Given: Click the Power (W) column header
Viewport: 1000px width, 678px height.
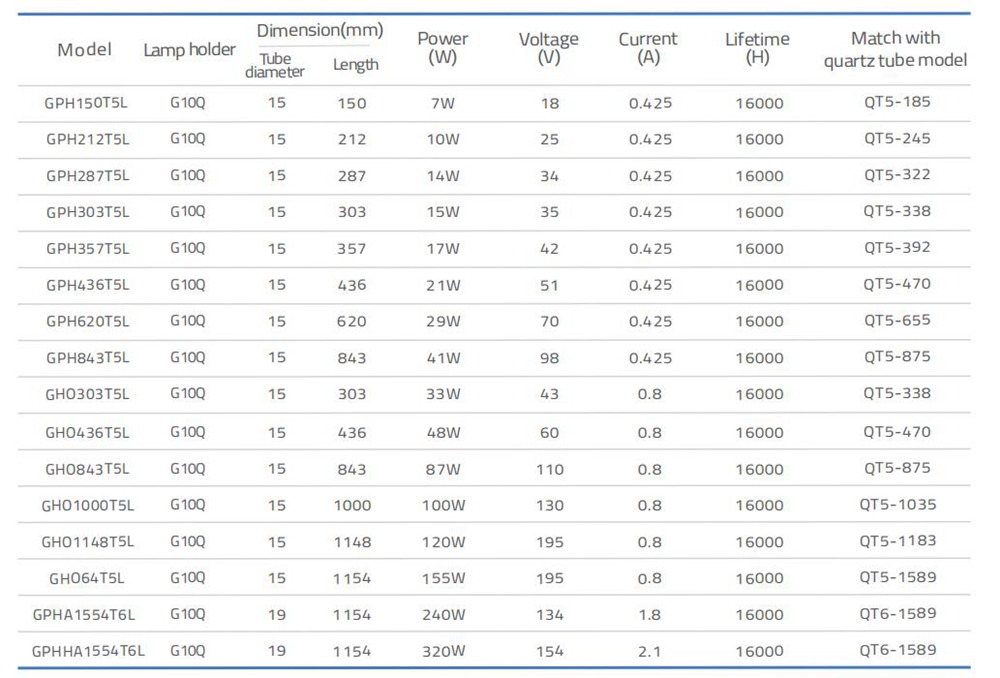Looking at the screenshot, I should [x=442, y=48].
